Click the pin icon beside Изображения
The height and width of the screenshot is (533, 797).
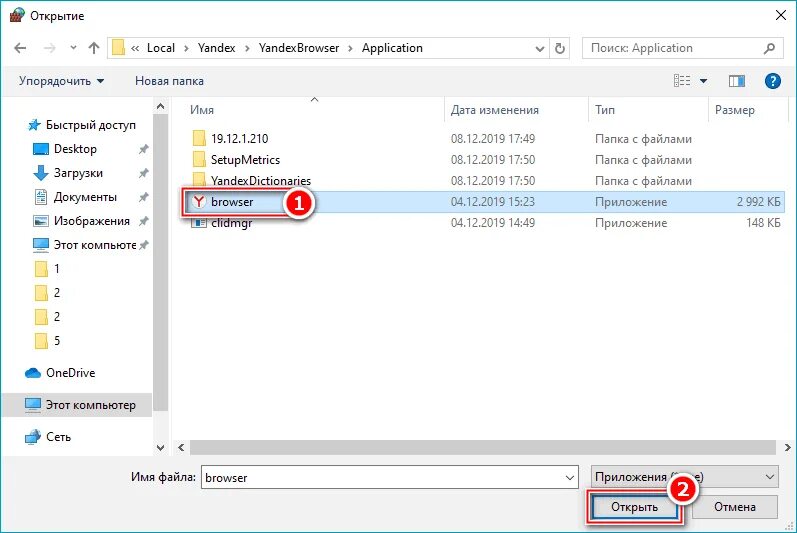pyautogui.click(x=144, y=221)
